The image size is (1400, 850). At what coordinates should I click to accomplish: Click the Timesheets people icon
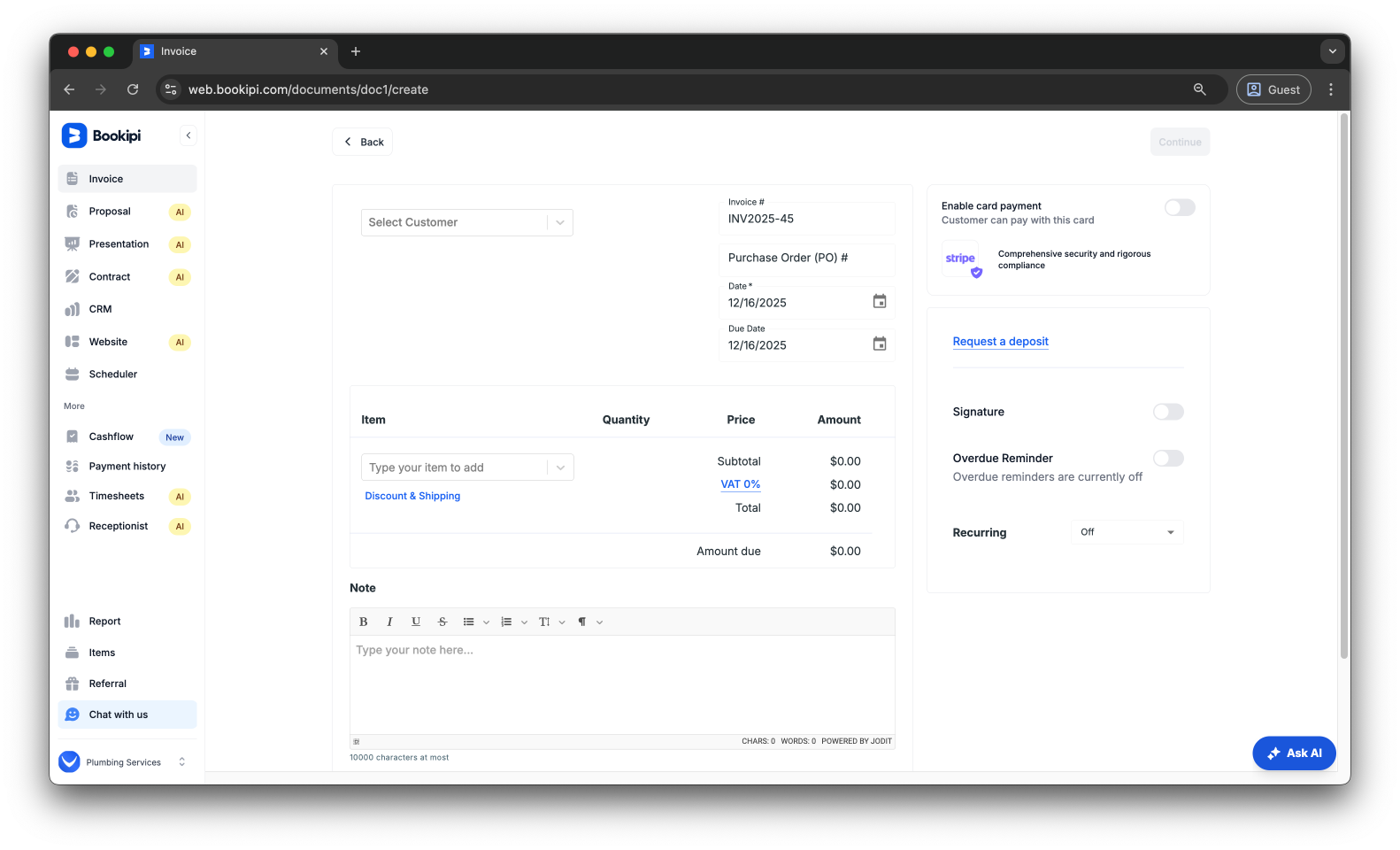tap(73, 496)
